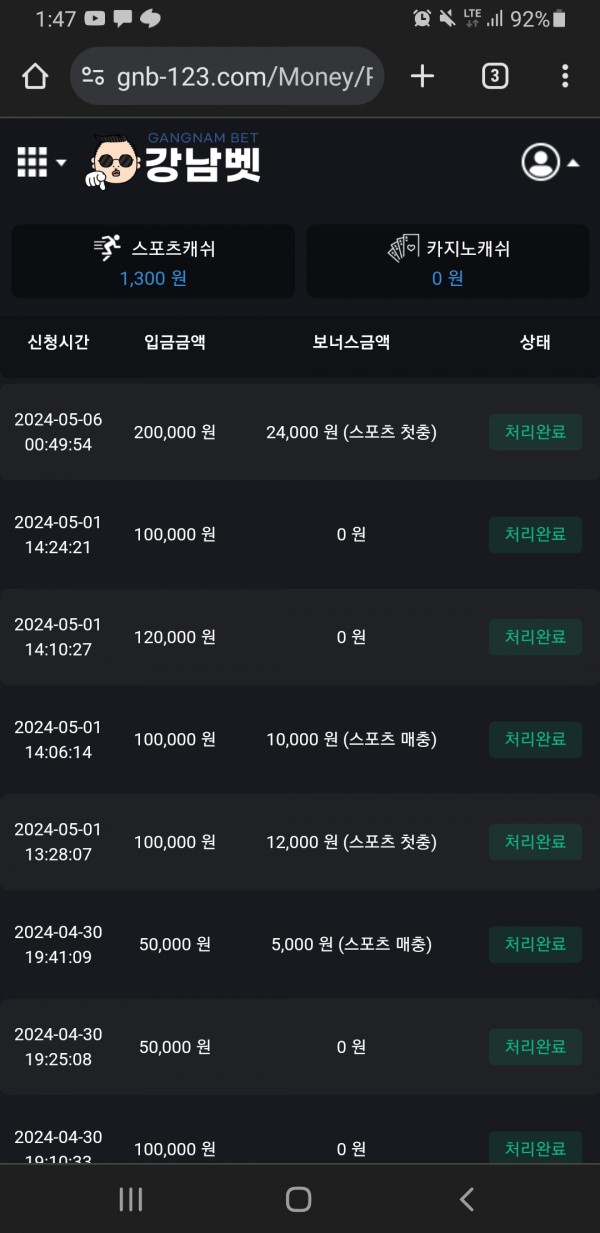Open a new tab with plus icon
The width and height of the screenshot is (600, 1233).
click(x=423, y=77)
